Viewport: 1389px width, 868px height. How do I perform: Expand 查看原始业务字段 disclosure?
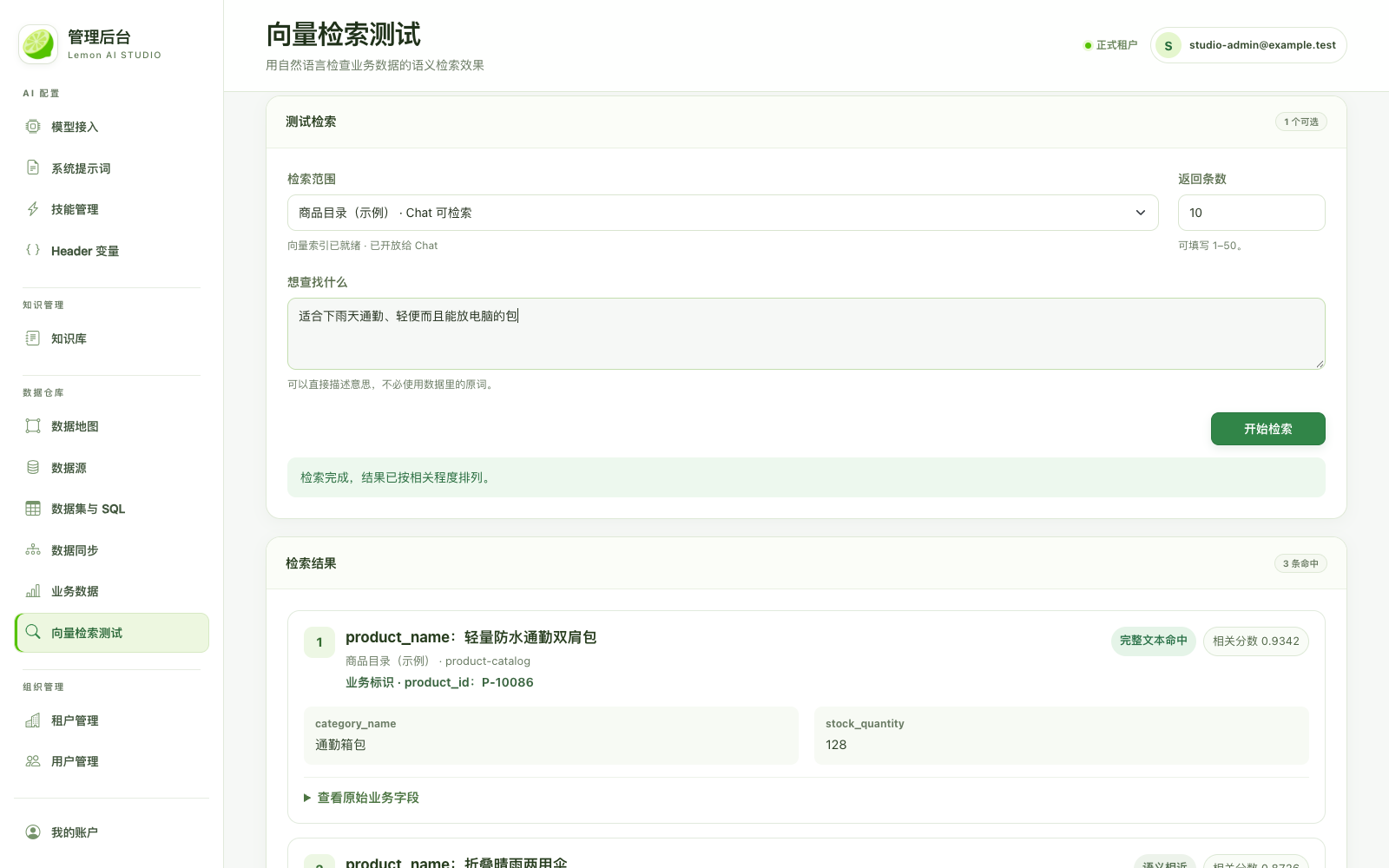coord(361,798)
